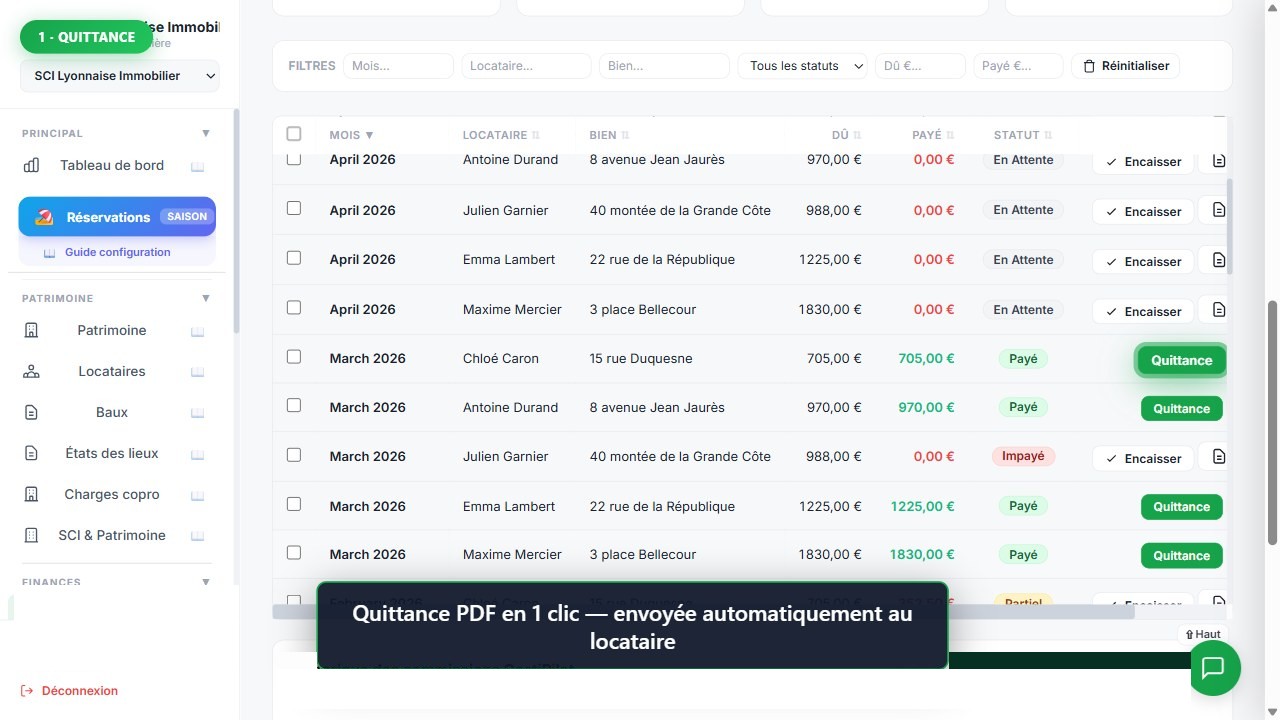Tick the select-all checkbox in table header
The height and width of the screenshot is (720, 1280).
294,134
